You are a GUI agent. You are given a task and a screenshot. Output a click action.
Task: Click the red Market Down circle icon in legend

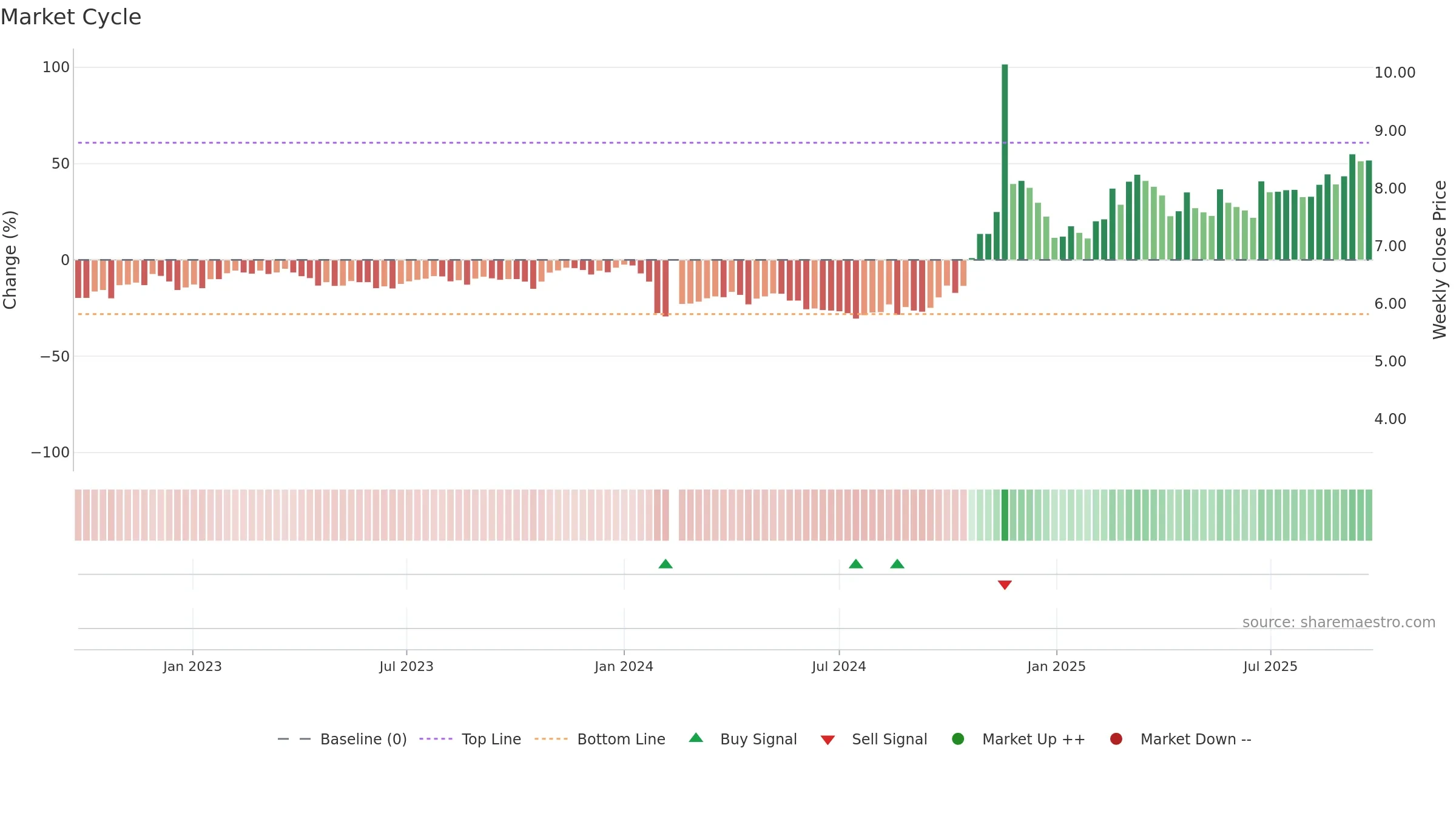click(x=1116, y=739)
